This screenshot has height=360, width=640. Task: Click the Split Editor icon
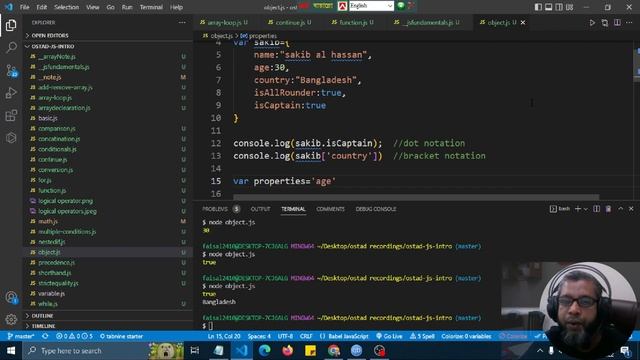tap(617, 23)
